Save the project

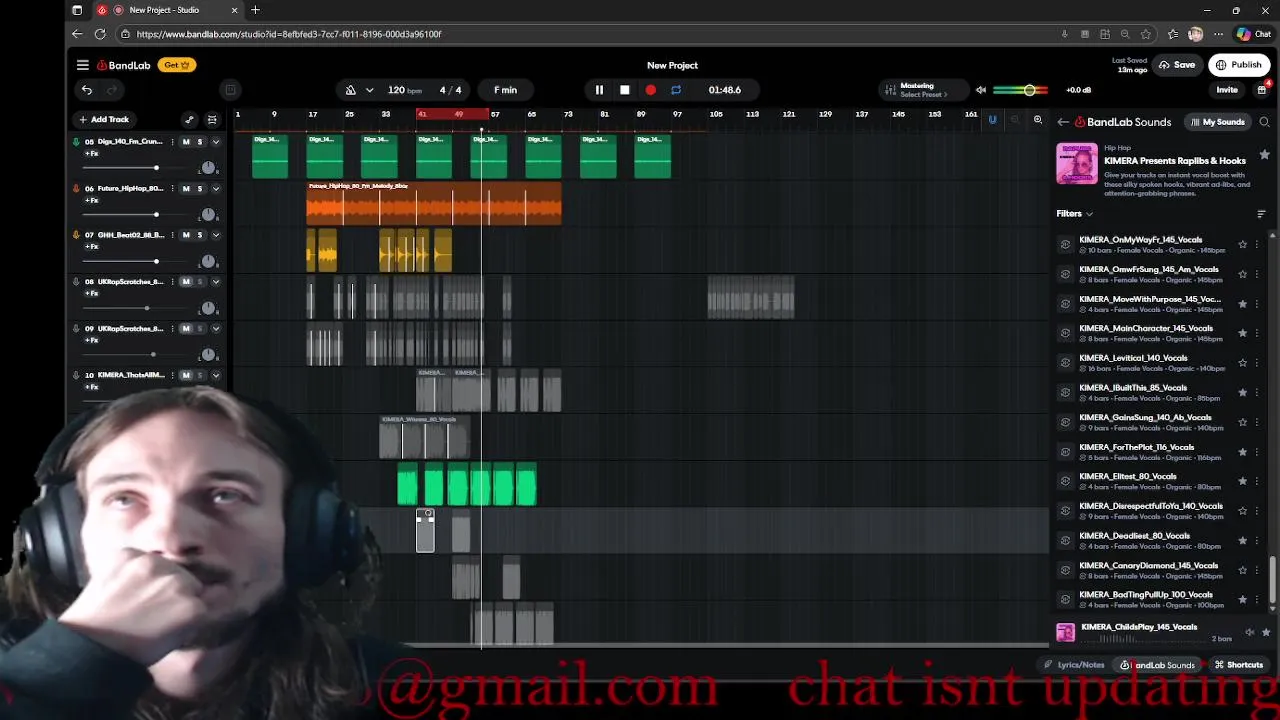1177,65
